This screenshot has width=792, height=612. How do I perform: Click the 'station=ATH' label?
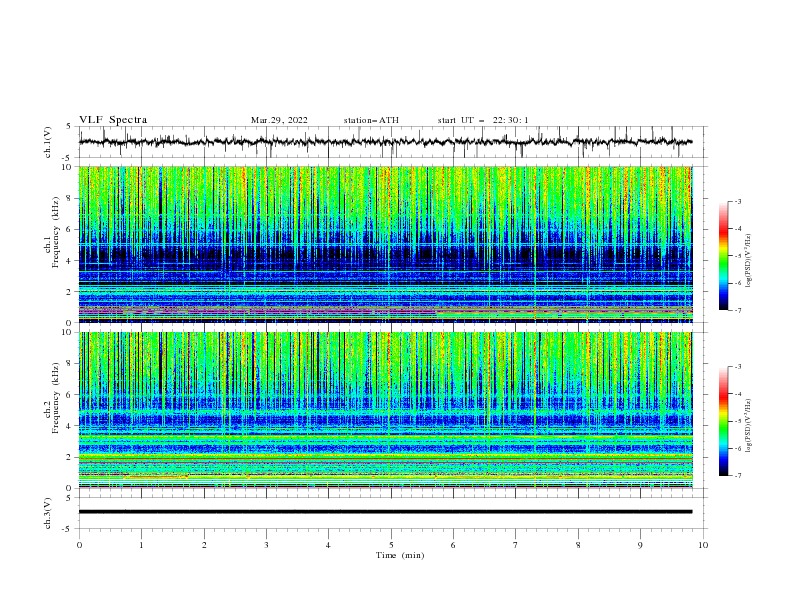coord(371,120)
